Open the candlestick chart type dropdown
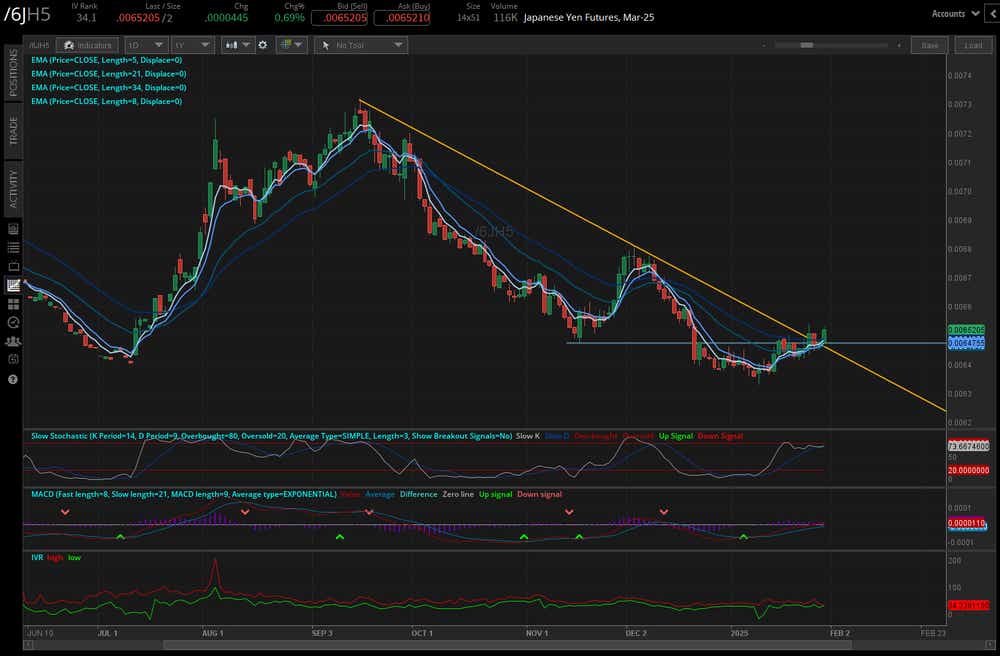Screen dimensions: 1000x656 point(238,45)
